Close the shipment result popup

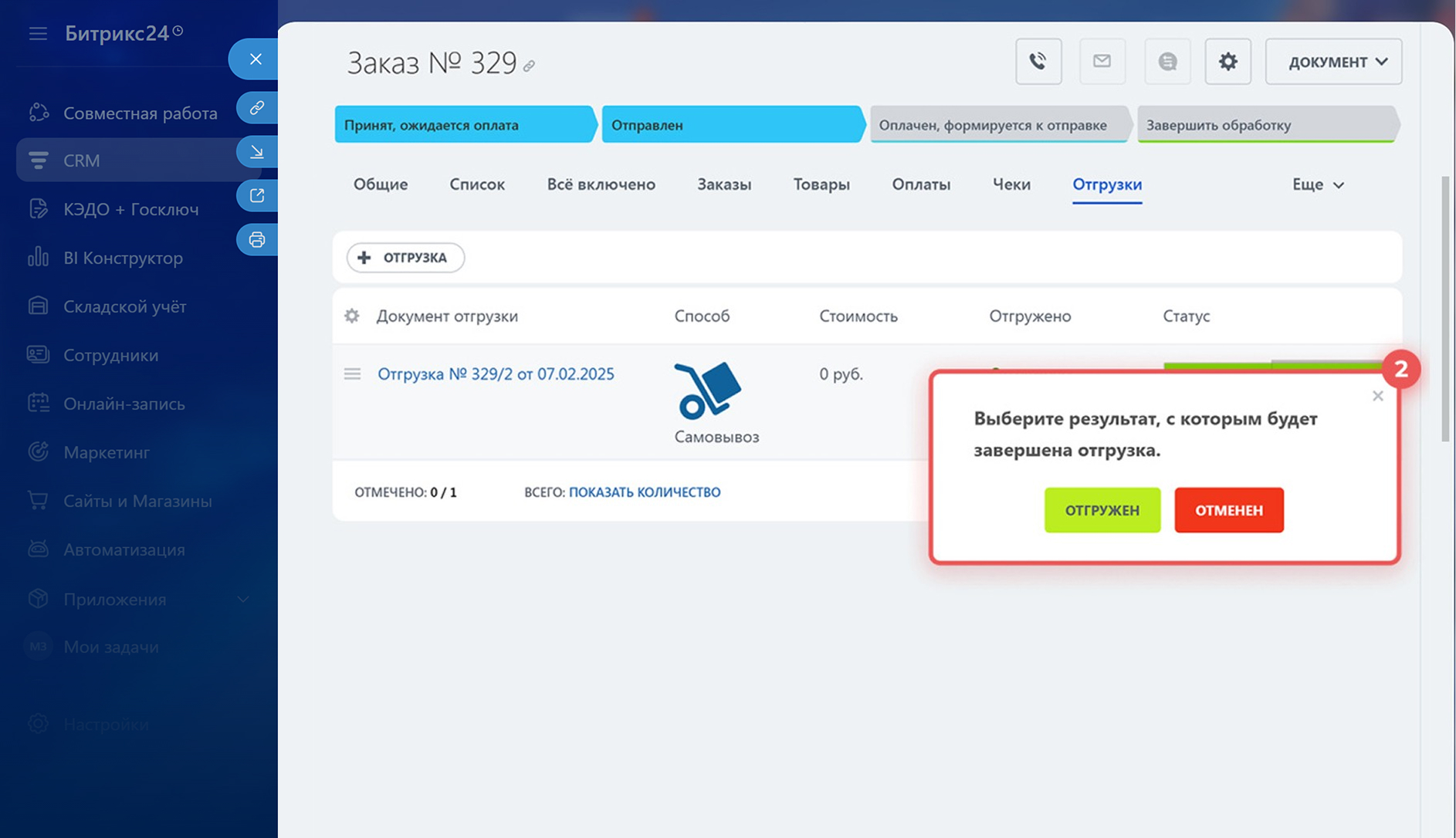click(x=1377, y=397)
